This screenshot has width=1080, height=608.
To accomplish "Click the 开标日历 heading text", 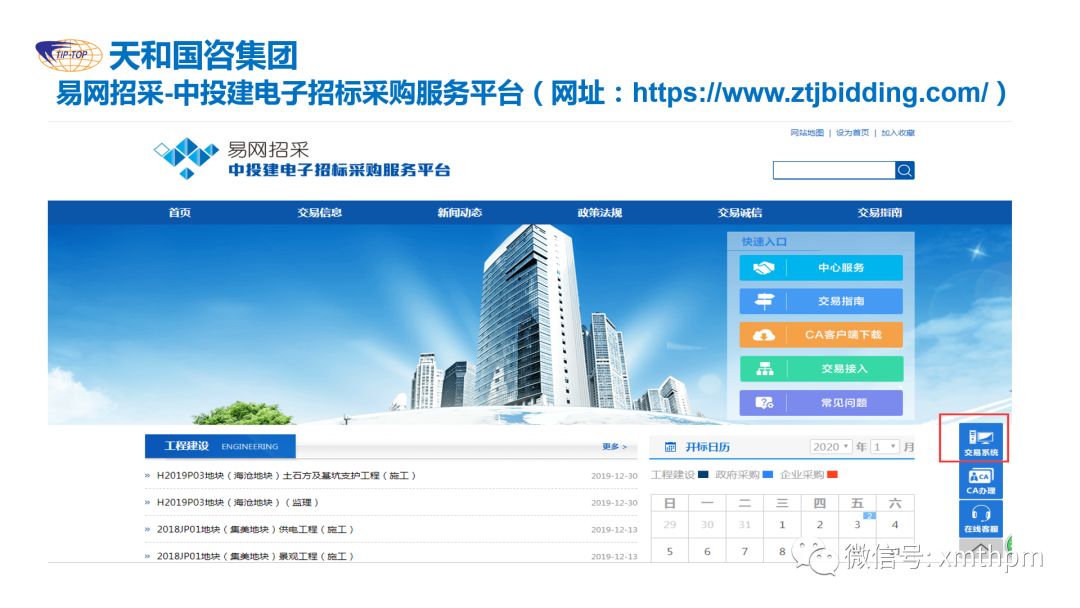I will click(x=707, y=447).
